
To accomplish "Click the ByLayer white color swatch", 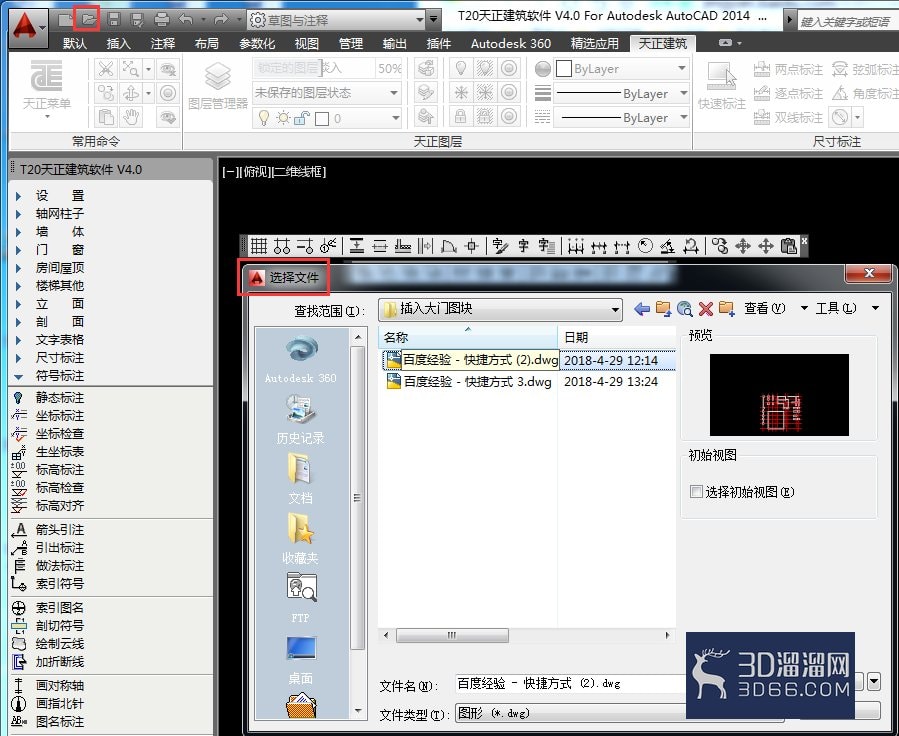I will pos(564,69).
